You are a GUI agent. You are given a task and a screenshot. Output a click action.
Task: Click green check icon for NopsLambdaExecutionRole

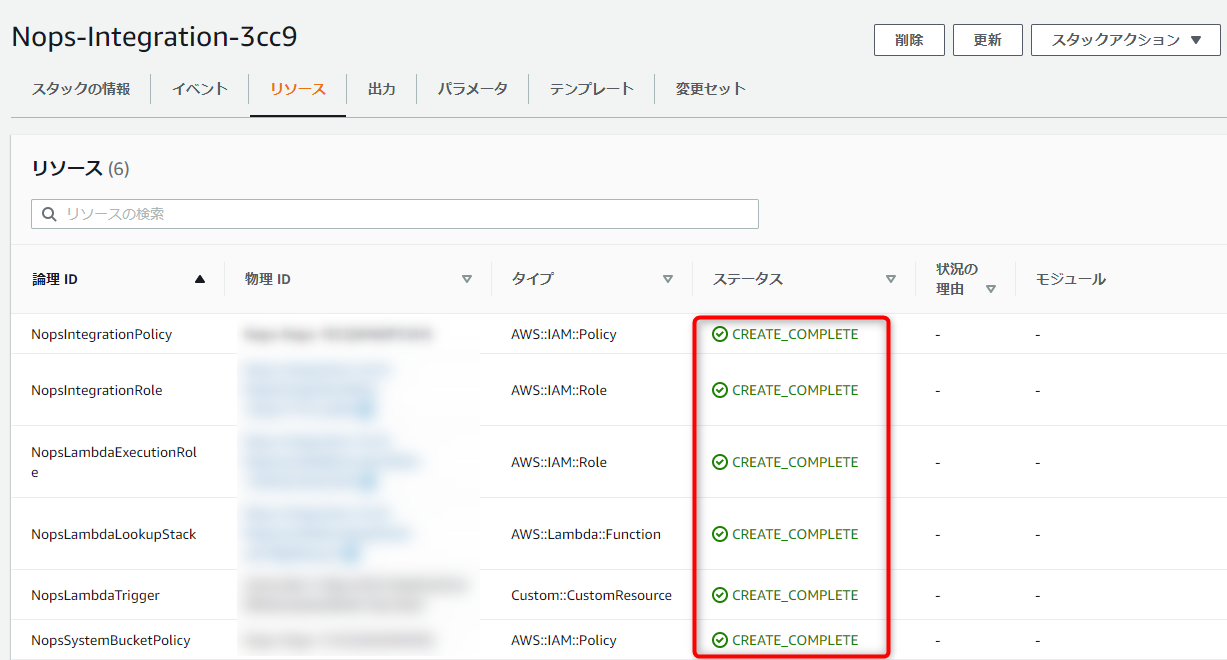click(x=720, y=462)
